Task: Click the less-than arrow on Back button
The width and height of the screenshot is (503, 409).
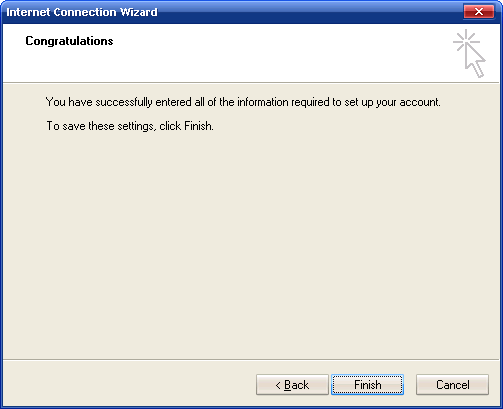Action: pos(278,385)
